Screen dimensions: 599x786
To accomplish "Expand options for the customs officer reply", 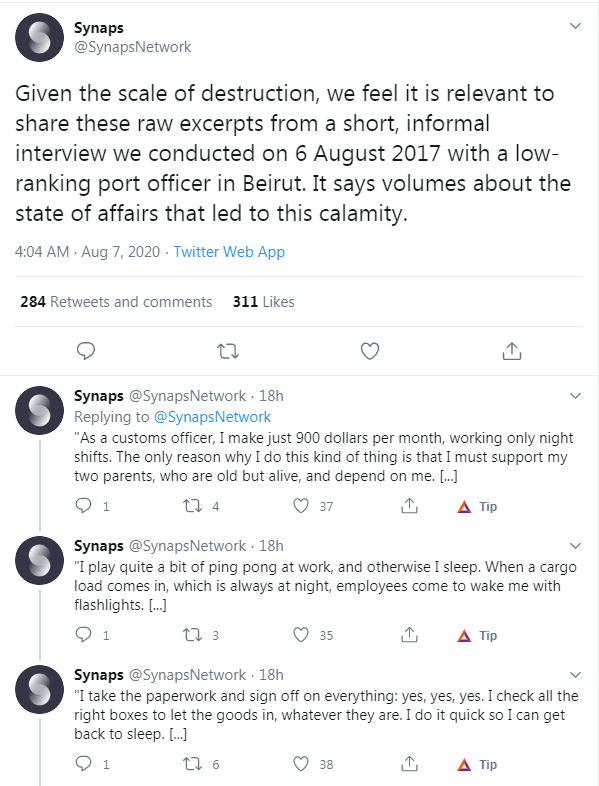I will (x=575, y=396).
